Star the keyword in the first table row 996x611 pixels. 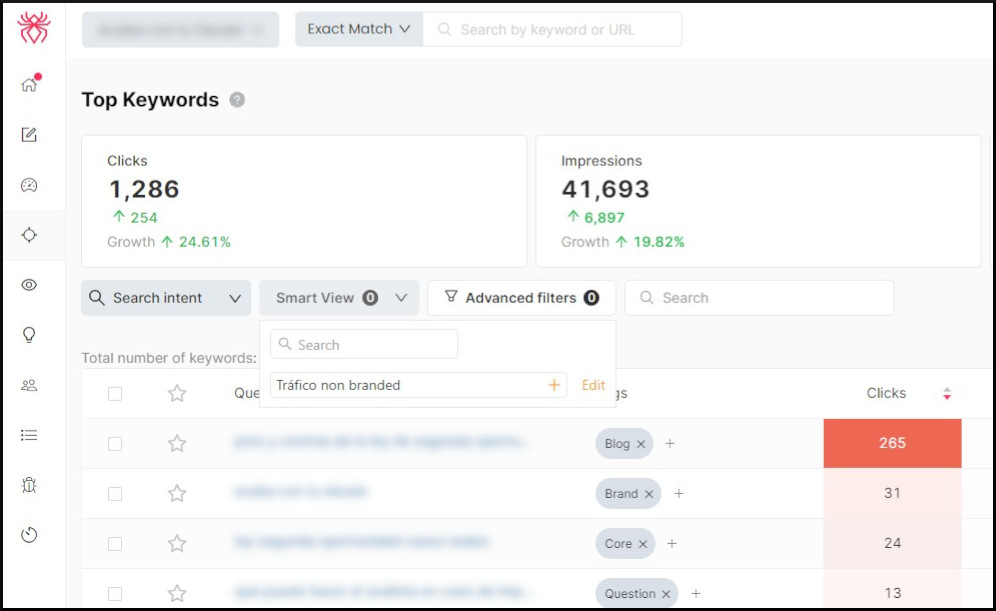[x=177, y=443]
